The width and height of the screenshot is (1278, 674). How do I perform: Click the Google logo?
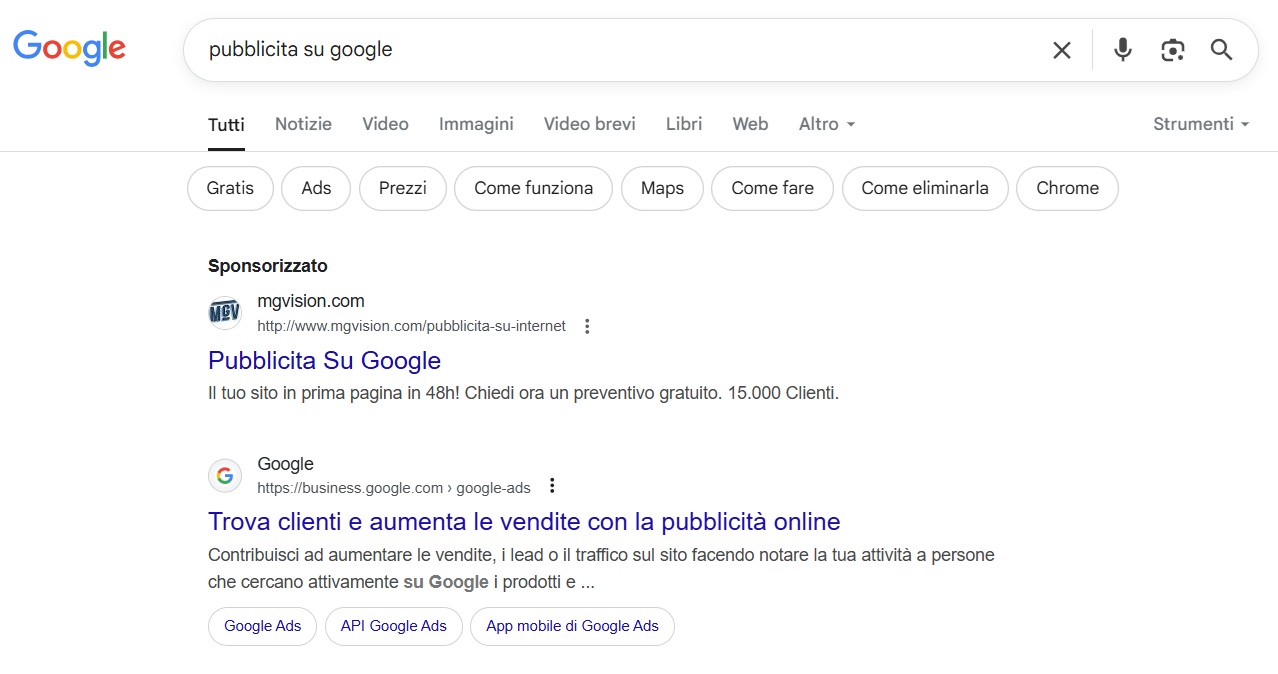pyautogui.click(x=69, y=48)
